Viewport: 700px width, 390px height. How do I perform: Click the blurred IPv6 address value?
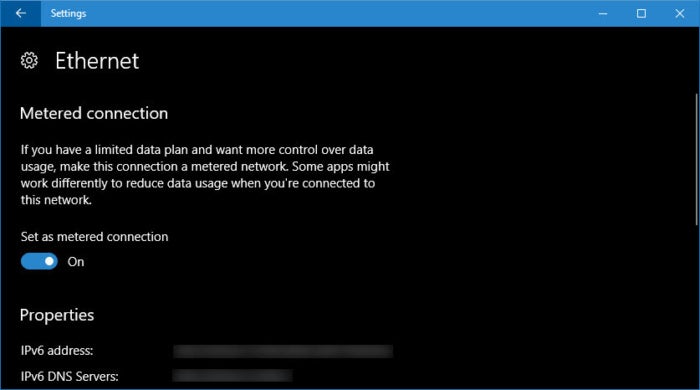tap(283, 351)
